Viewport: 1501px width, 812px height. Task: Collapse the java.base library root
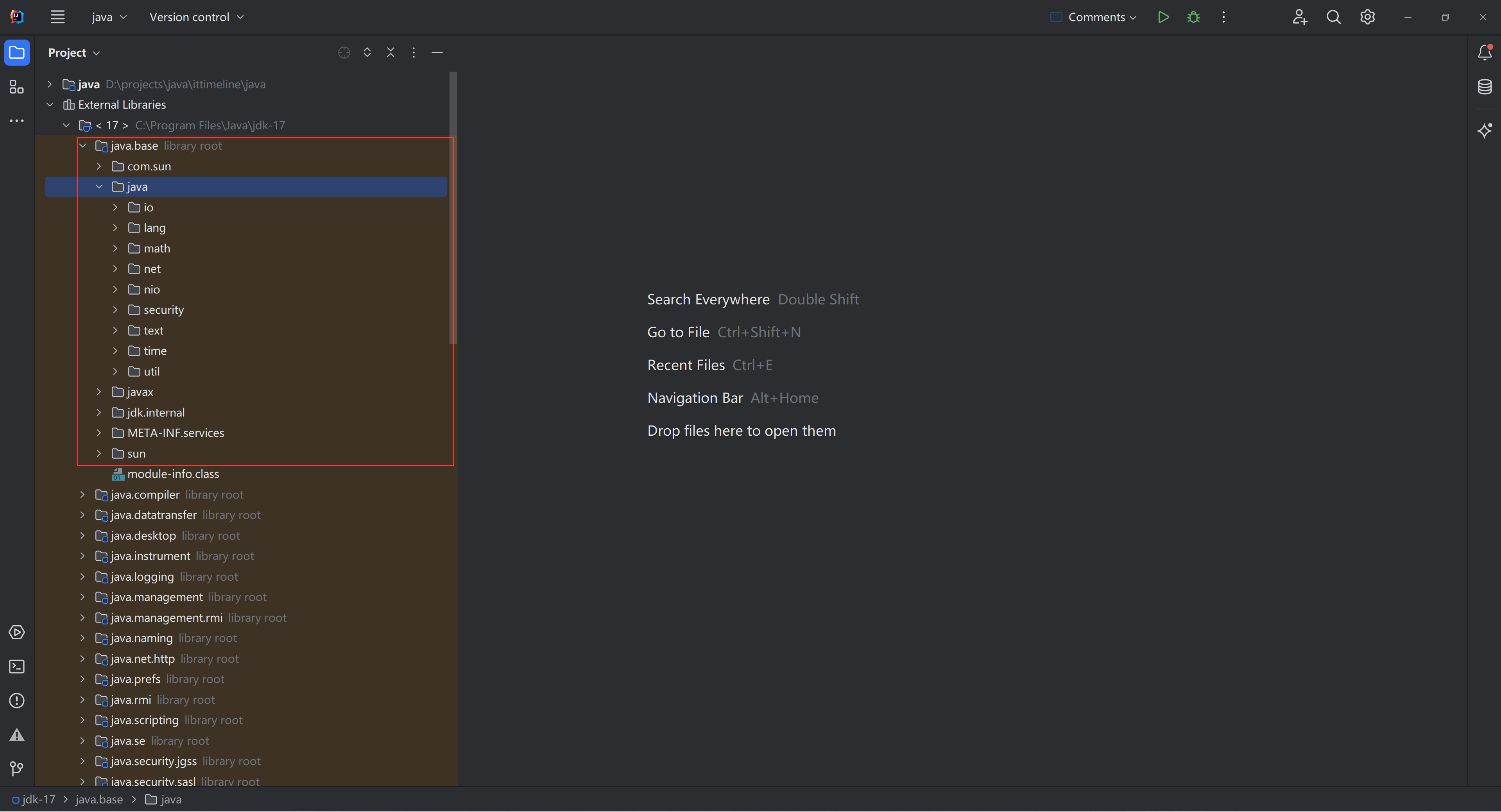point(82,146)
